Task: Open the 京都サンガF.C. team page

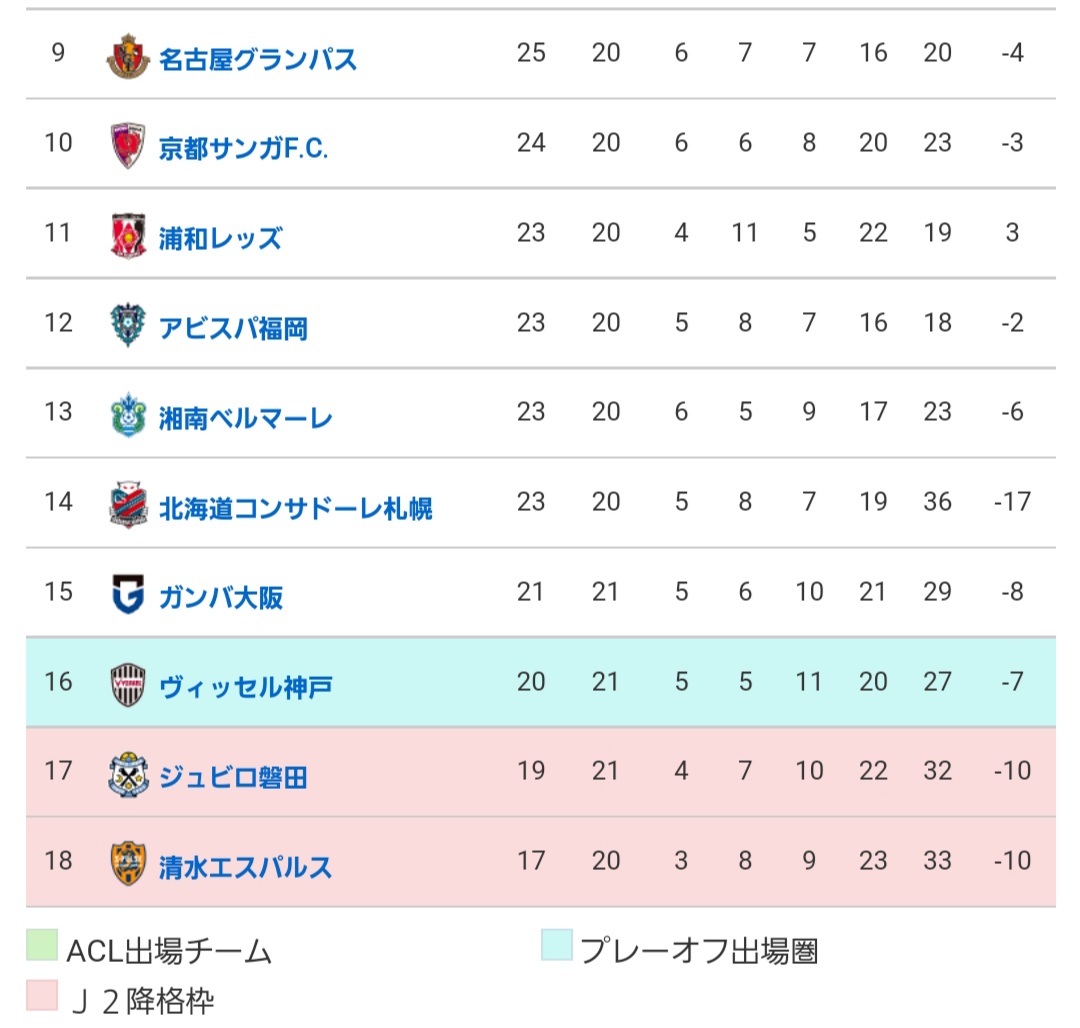Action: [243, 148]
